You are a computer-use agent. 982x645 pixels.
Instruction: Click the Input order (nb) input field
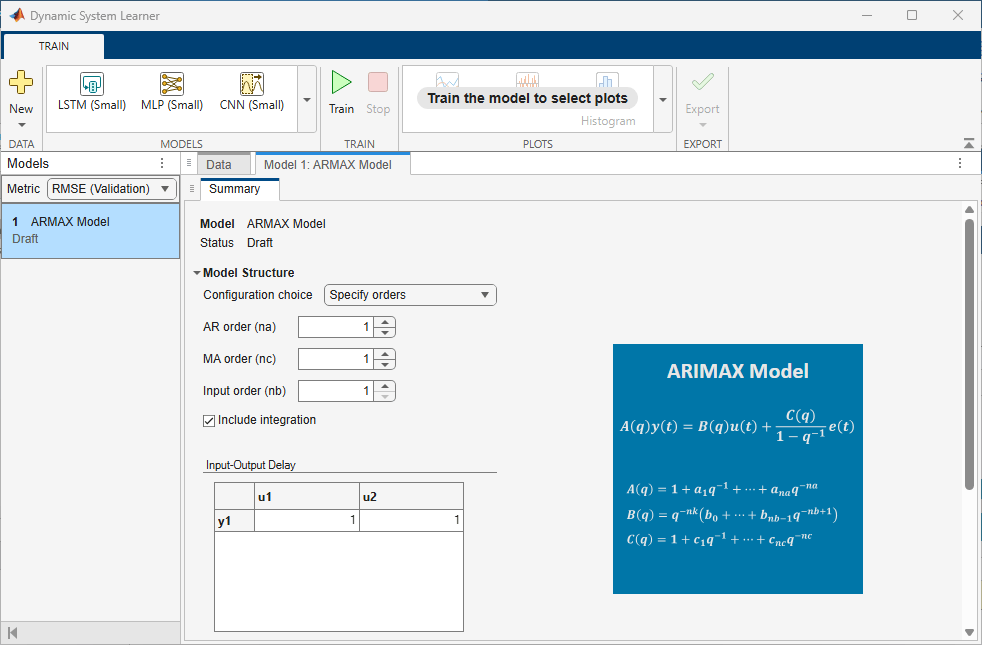pos(336,391)
